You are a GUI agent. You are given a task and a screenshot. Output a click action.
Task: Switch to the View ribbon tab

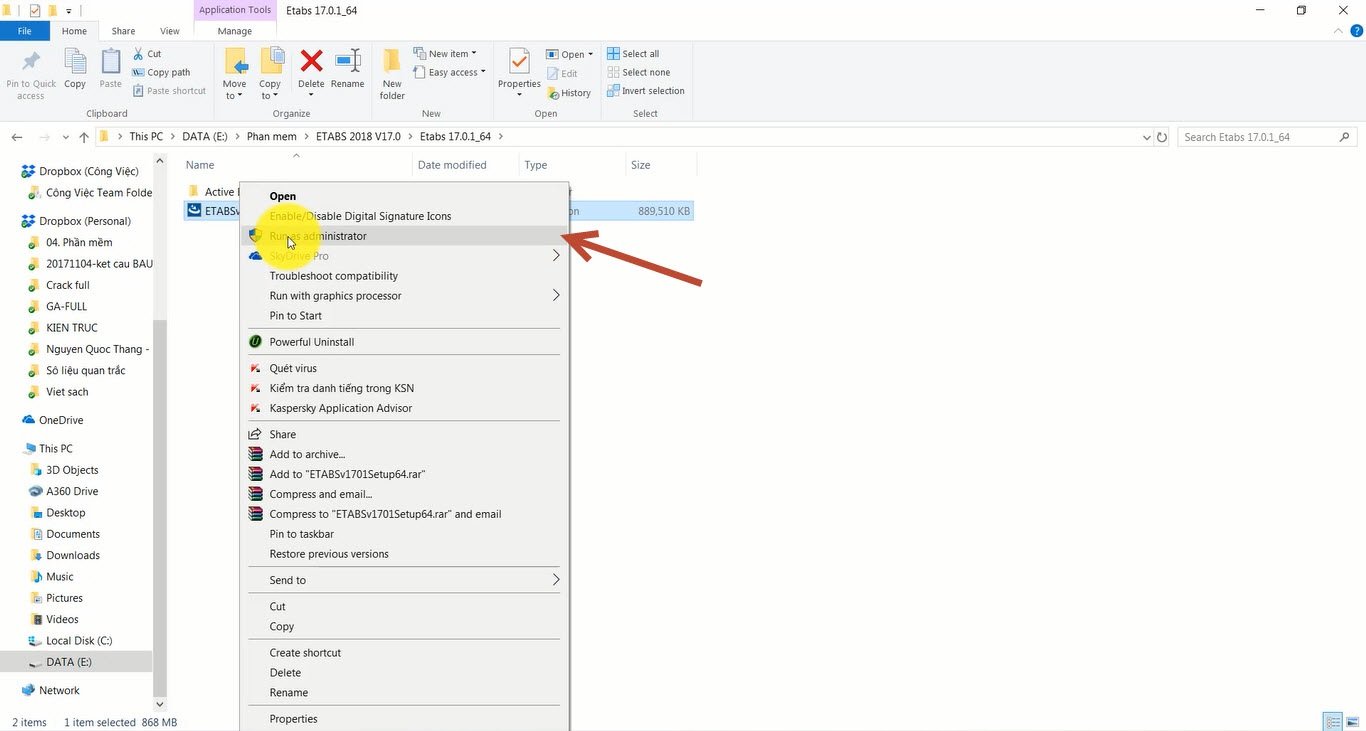coord(170,31)
